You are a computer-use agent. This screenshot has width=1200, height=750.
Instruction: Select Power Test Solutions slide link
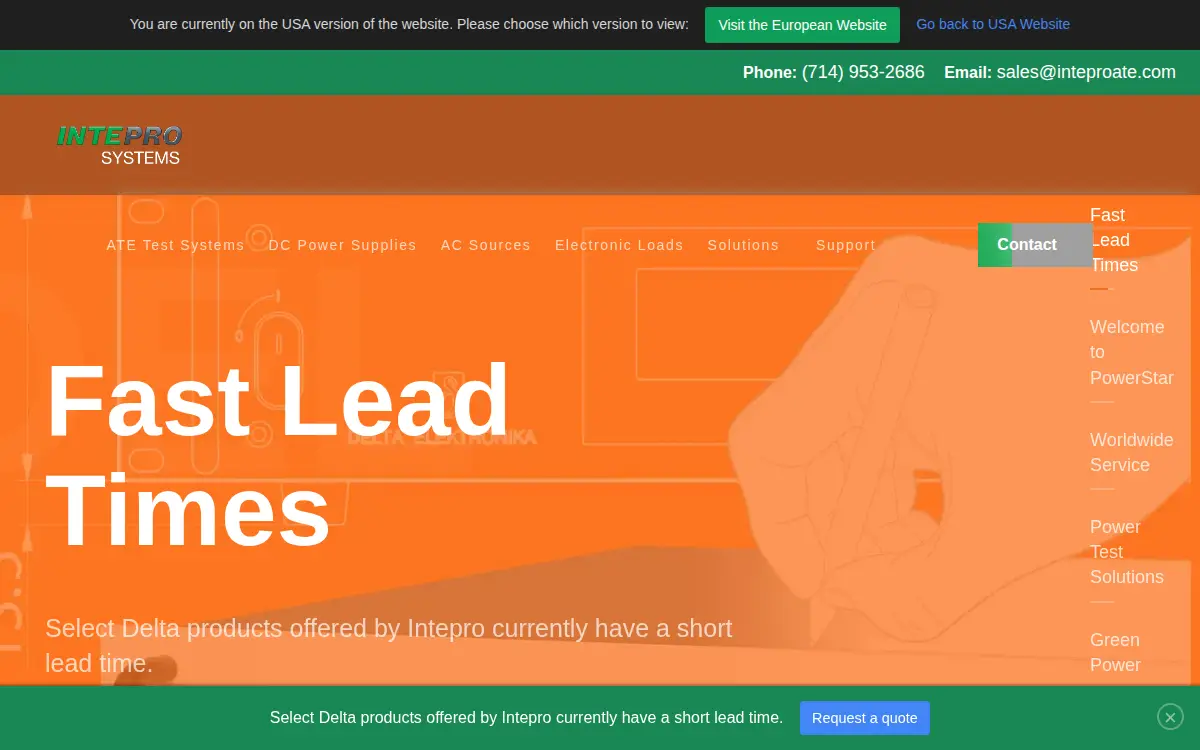pyautogui.click(x=1127, y=552)
